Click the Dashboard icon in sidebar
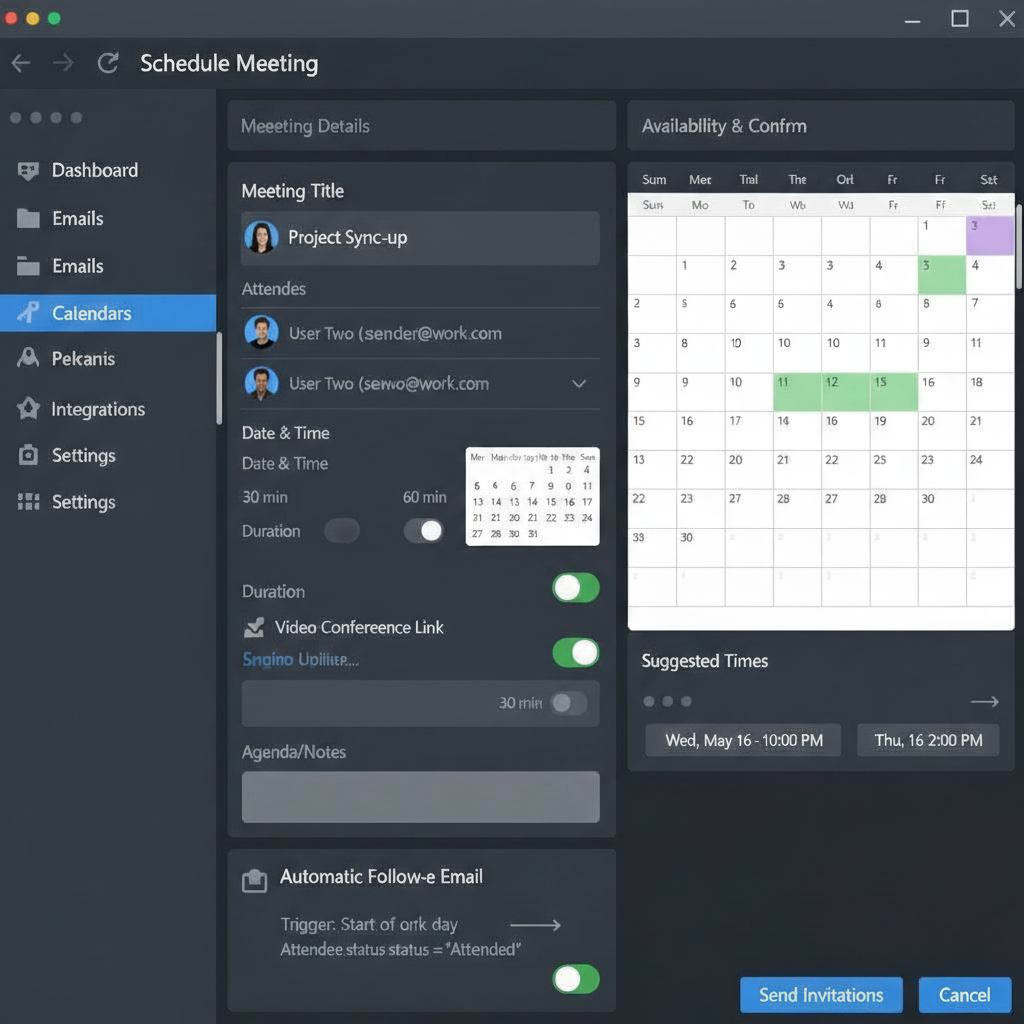 (x=28, y=171)
